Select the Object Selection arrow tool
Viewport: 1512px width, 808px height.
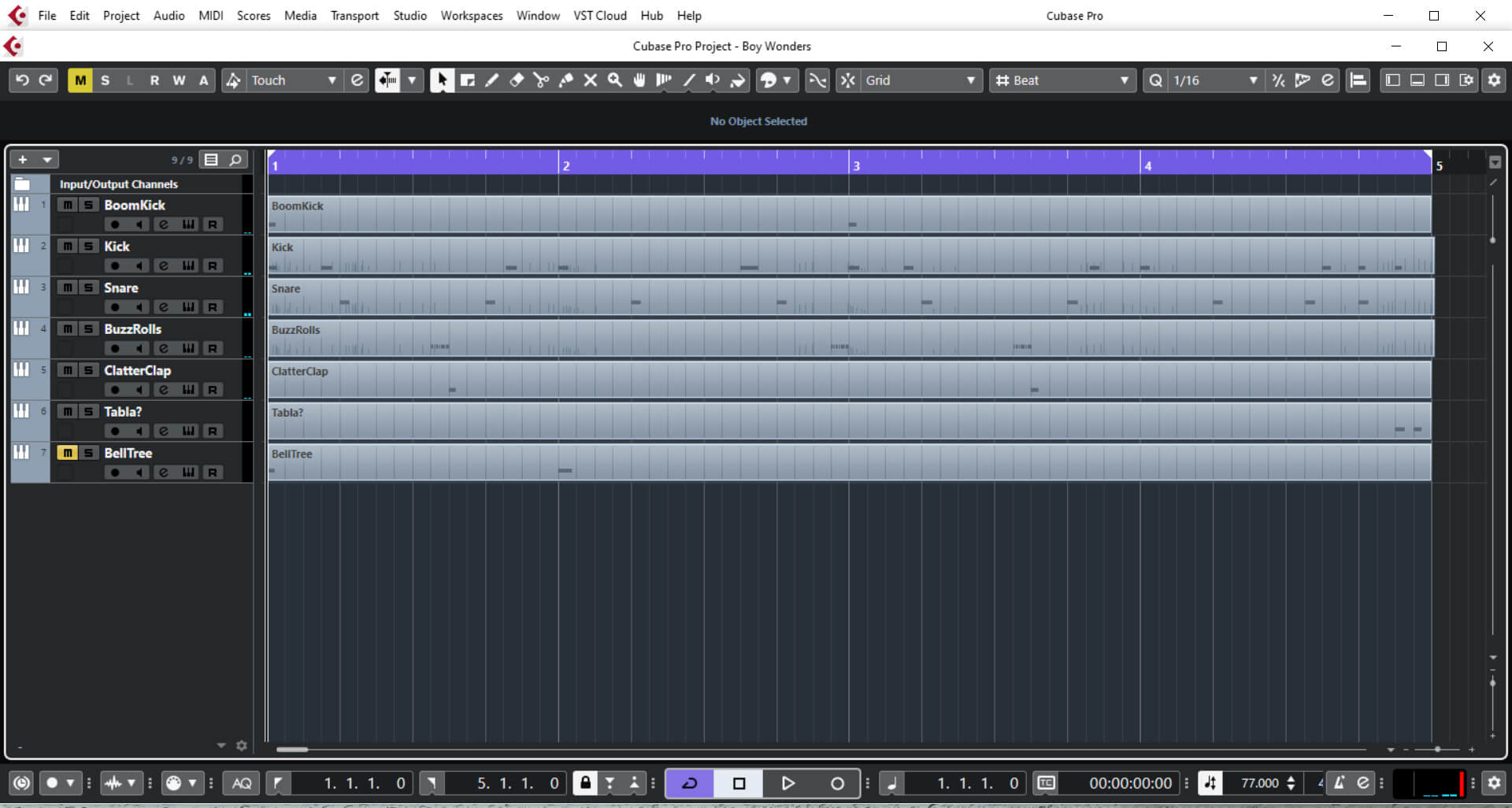coord(442,80)
